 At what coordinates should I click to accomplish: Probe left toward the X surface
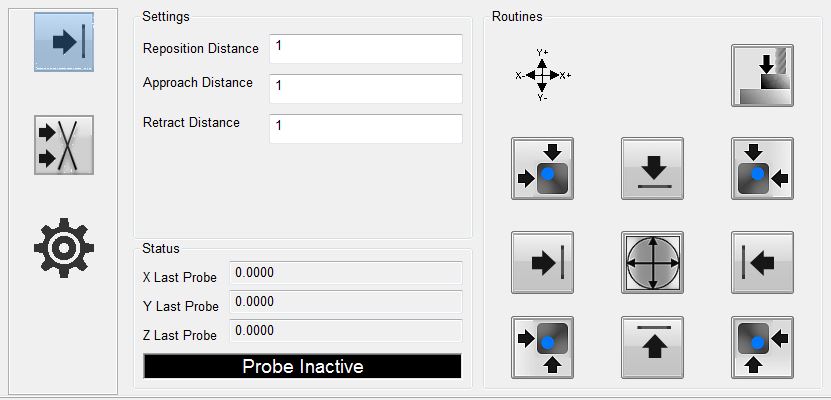[x=762, y=262]
